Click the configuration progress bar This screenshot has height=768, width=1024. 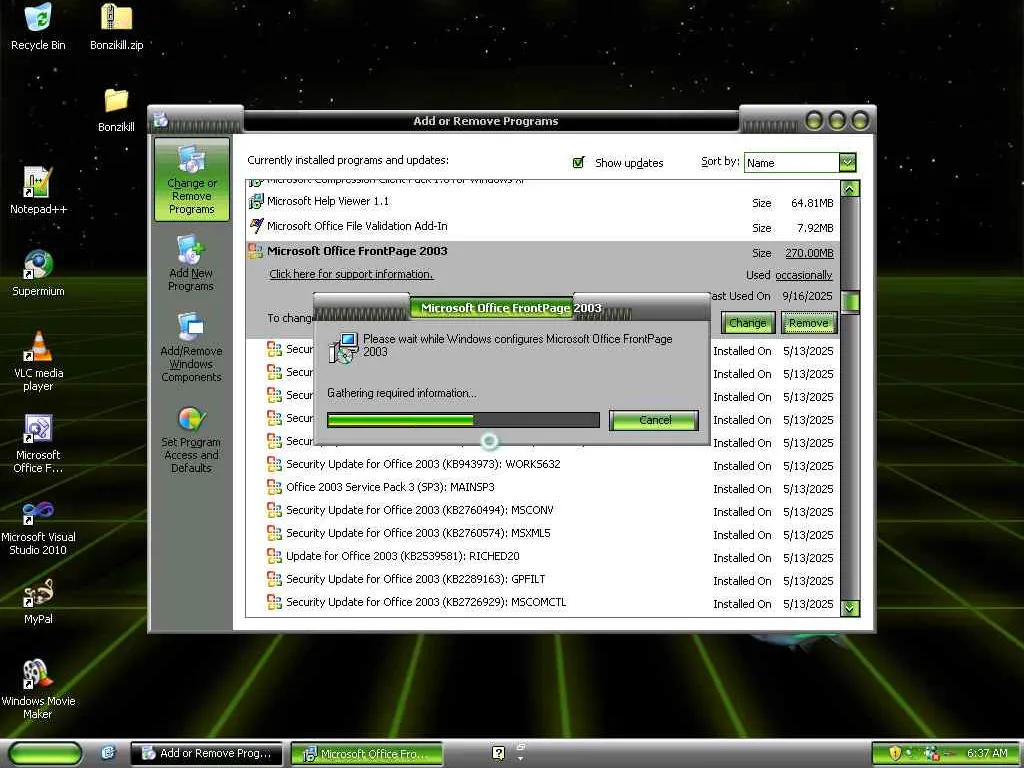click(x=463, y=420)
